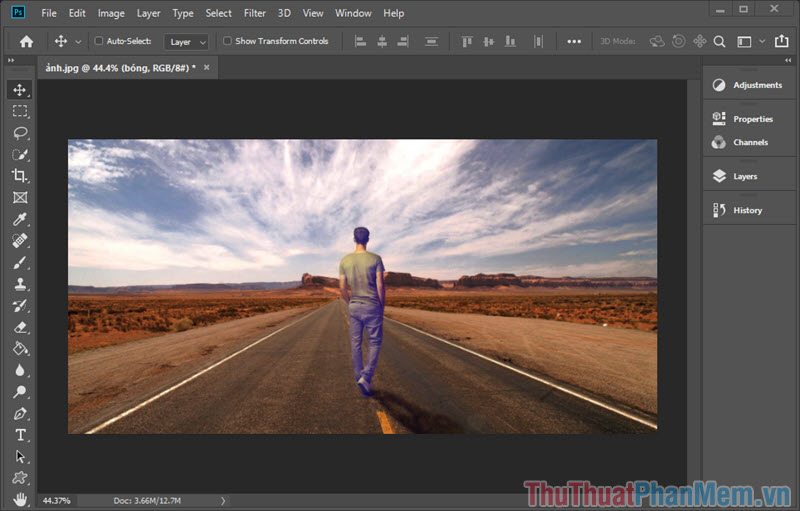Screen dimensions: 800x511
Task: Open the Help menu
Action: coord(393,13)
